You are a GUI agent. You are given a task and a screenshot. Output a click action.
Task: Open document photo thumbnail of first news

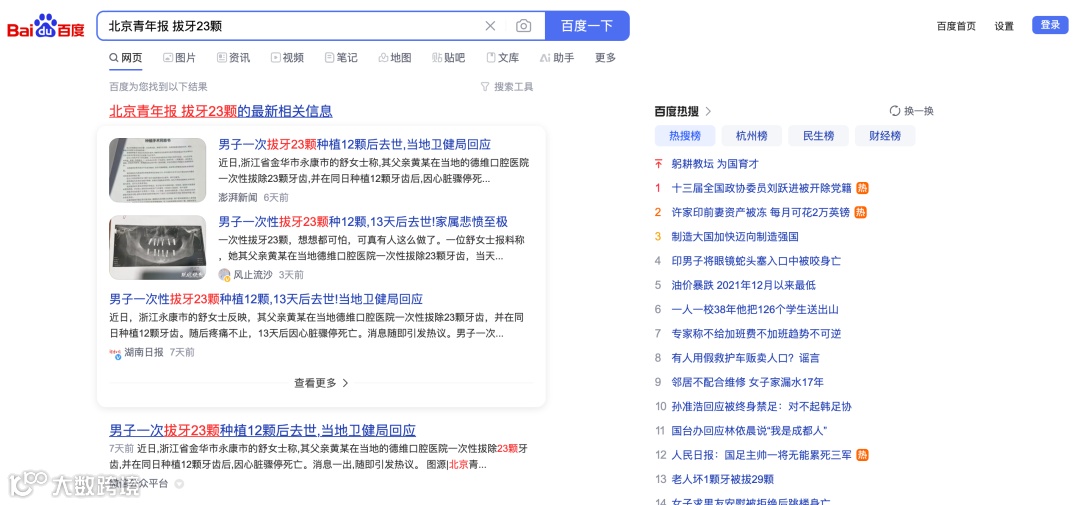point(158,170)
